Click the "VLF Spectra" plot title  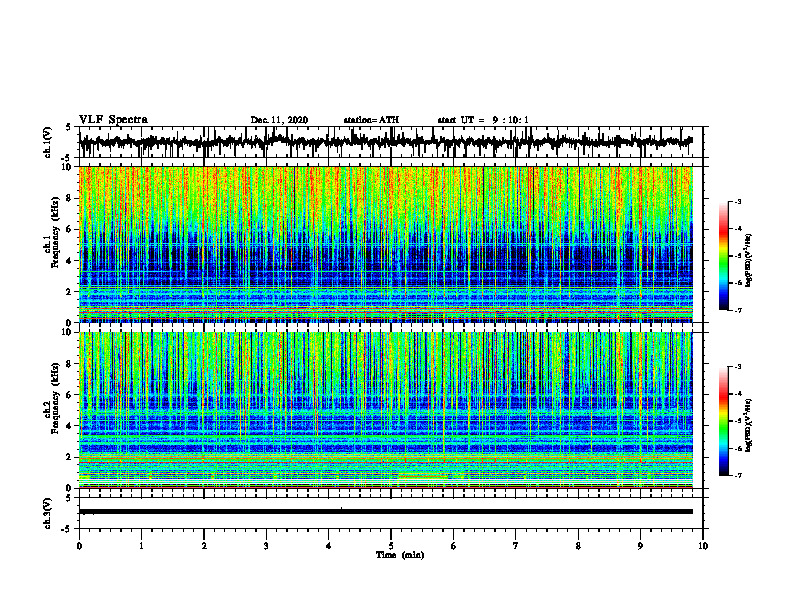[x=113, y=120]
